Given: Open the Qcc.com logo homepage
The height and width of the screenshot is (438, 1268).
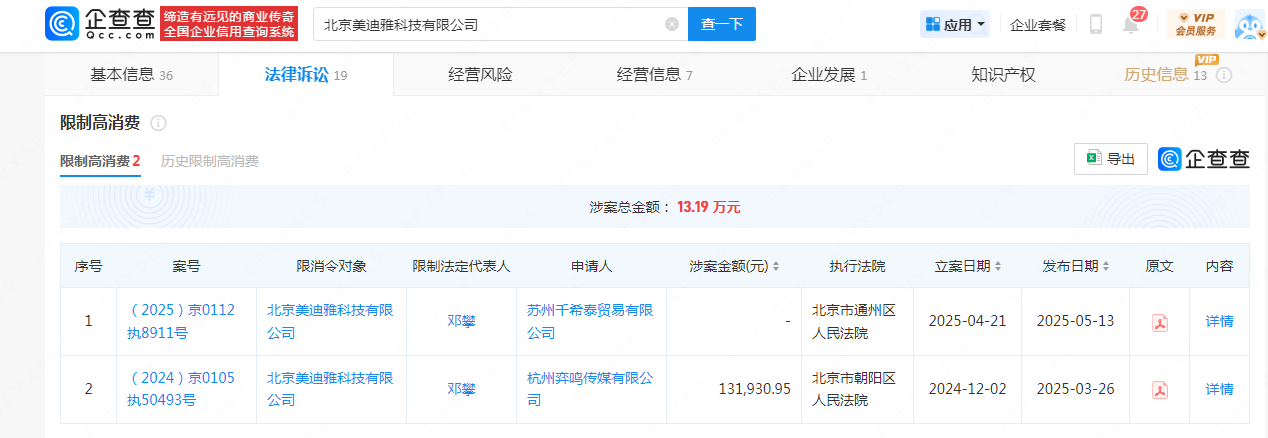Looking at the screenshot, I should click(x=101, y=24).
